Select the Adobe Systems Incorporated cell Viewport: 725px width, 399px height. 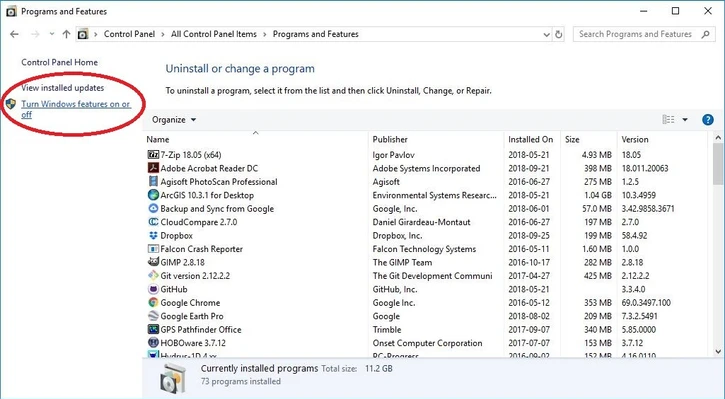426,168
